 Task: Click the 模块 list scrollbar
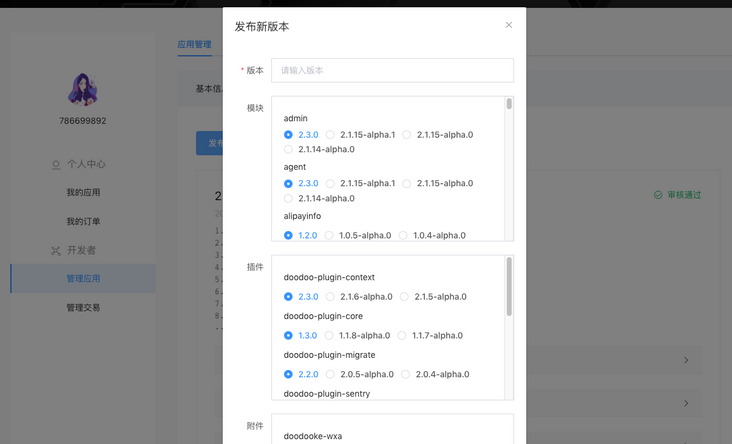click(509, 104)
